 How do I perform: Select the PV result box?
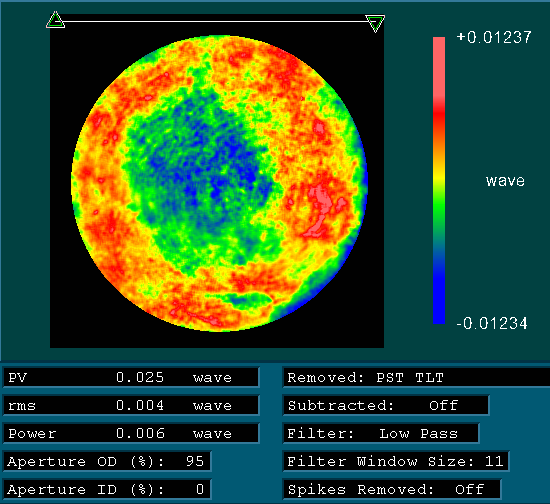pyautogui.click(x=131, y=378)
